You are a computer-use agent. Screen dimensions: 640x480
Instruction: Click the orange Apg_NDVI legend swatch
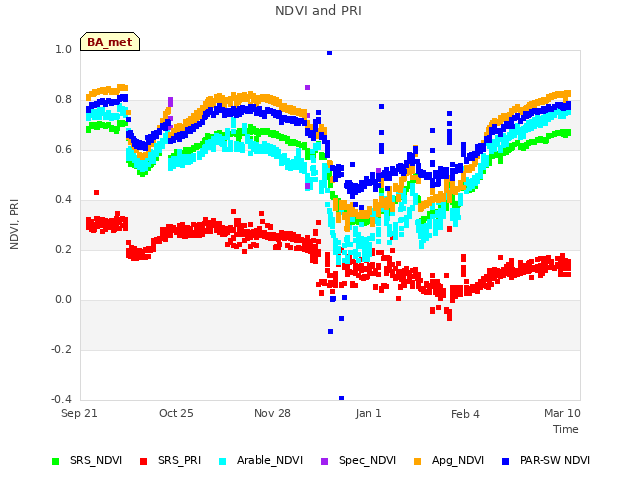point(418,461)
